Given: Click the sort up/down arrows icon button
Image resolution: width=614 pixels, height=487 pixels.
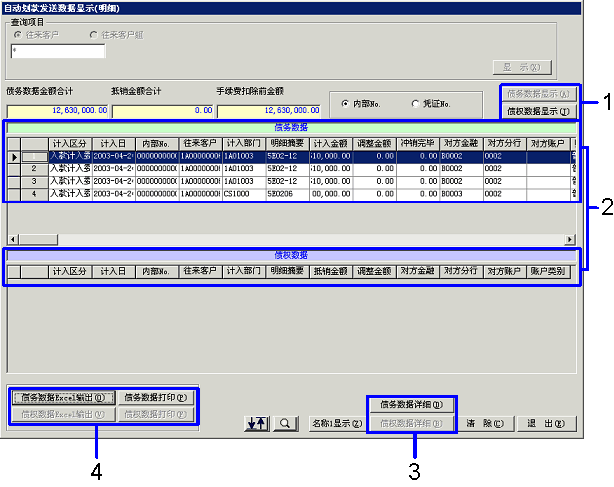Looking at the screenshot, I should click(x=257, y=423).
